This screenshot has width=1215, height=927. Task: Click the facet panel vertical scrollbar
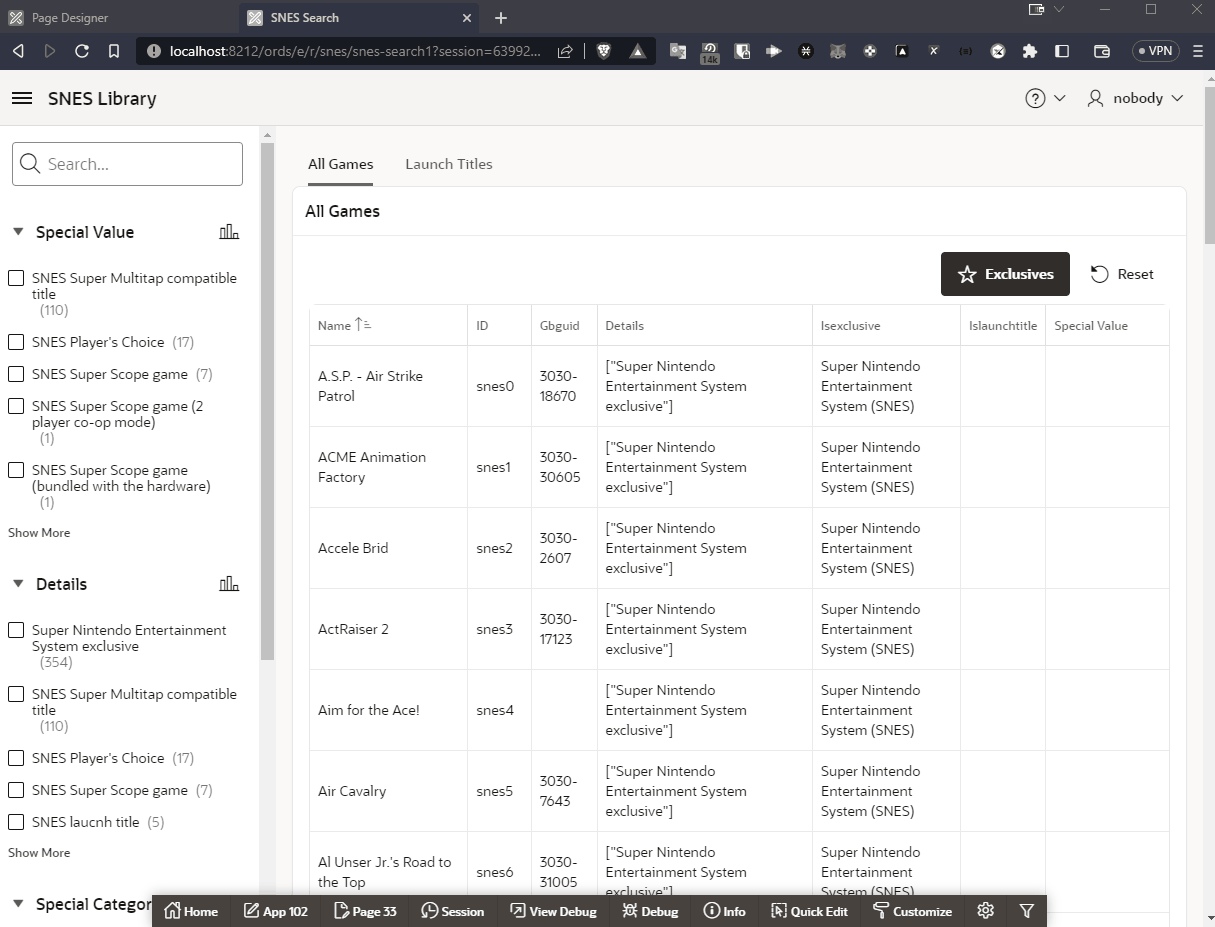(x=267, y=400)
